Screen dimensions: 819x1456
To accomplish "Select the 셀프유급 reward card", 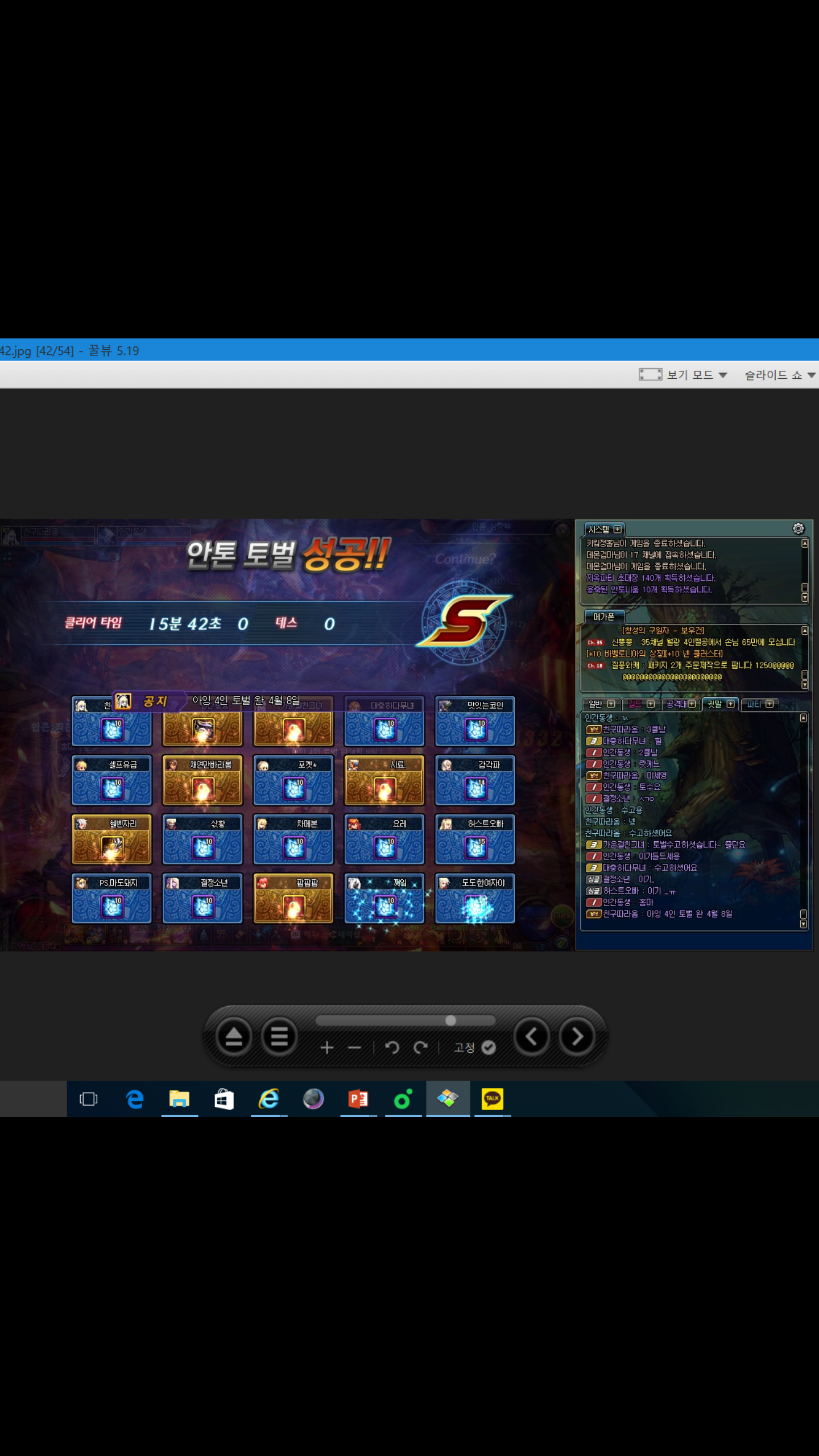I will coord(111,780).
